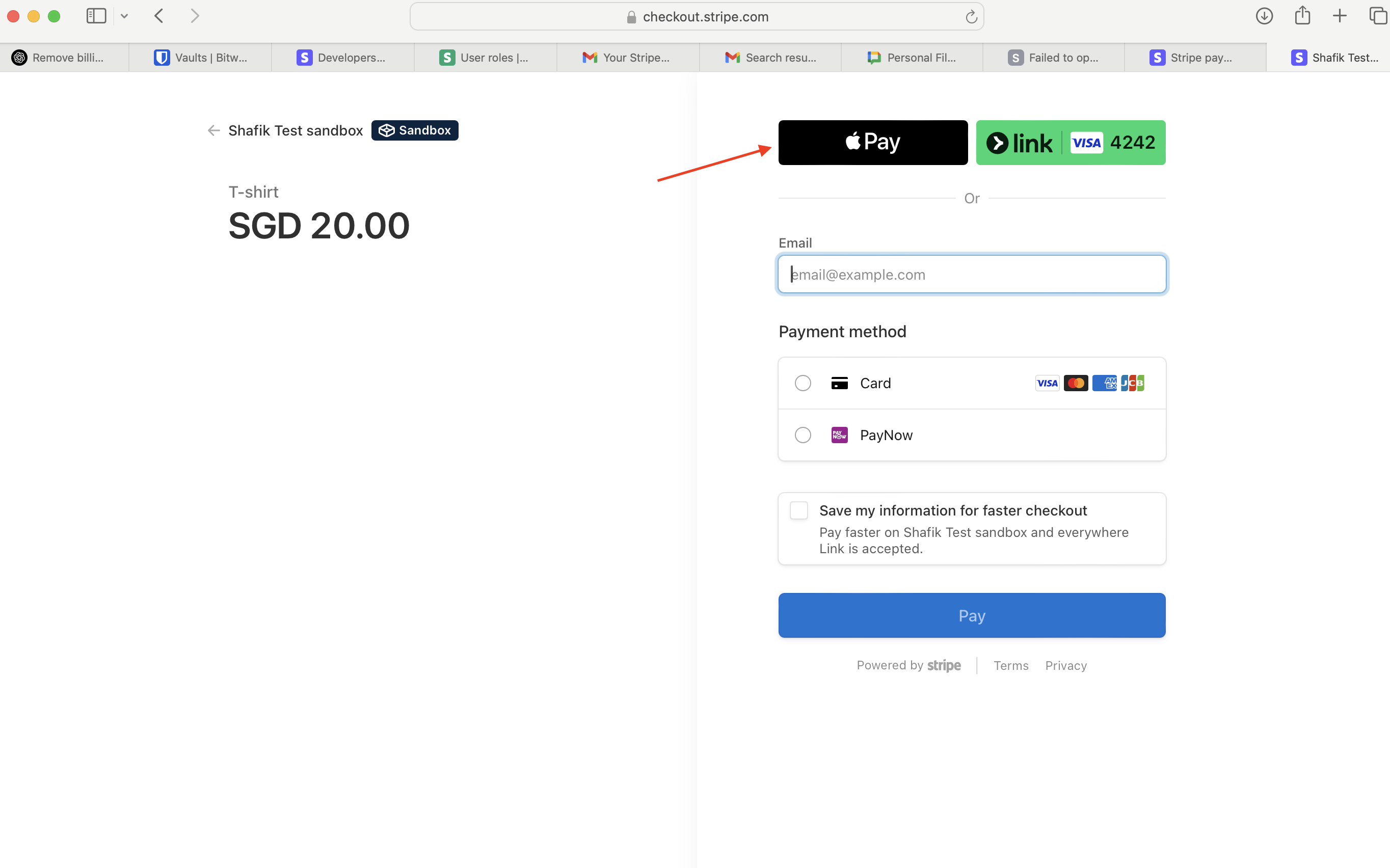Switch to Personal Fil... tab

(x=912, y=58)
